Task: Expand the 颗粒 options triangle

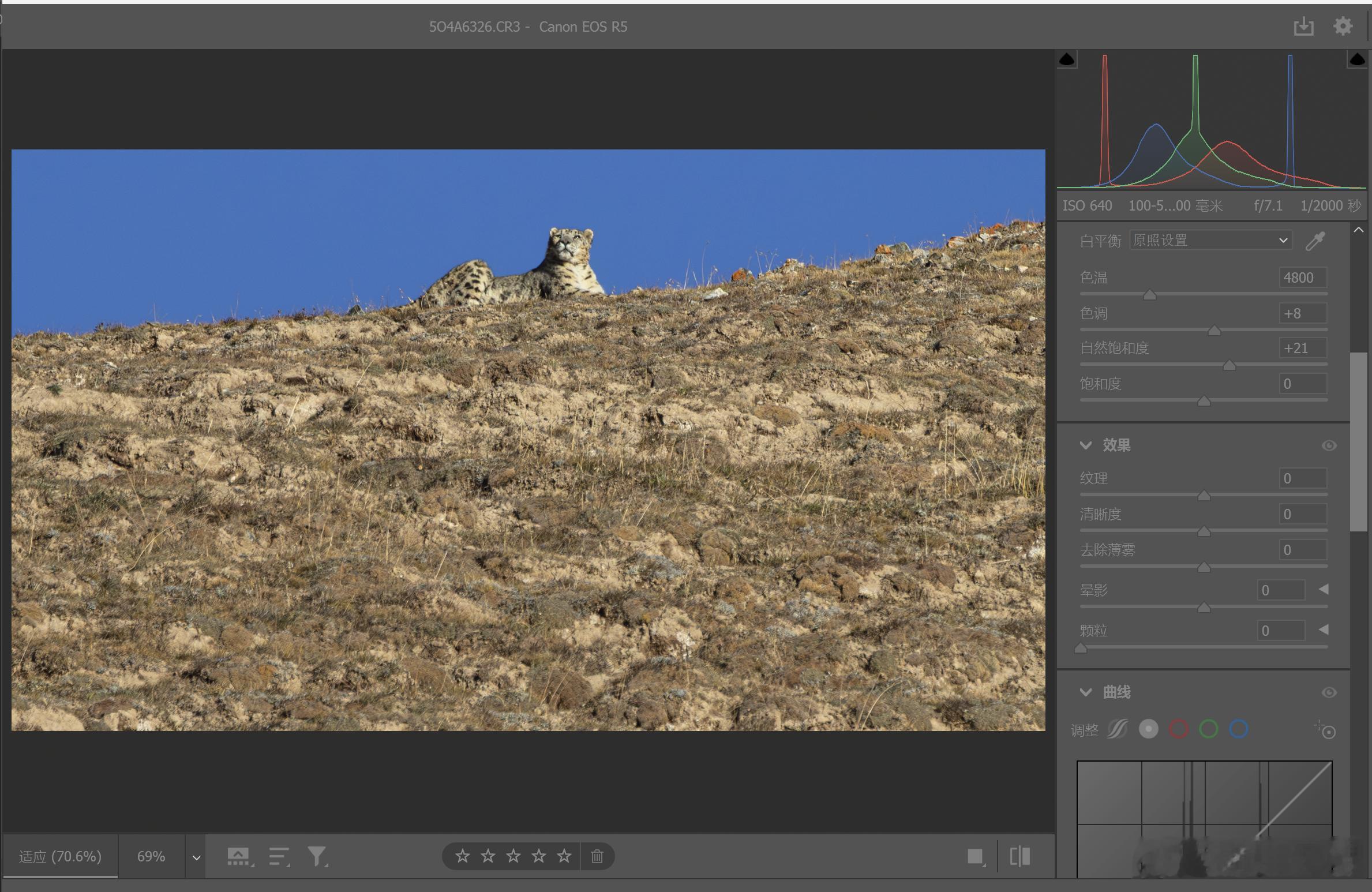Action: point(1324,629)
